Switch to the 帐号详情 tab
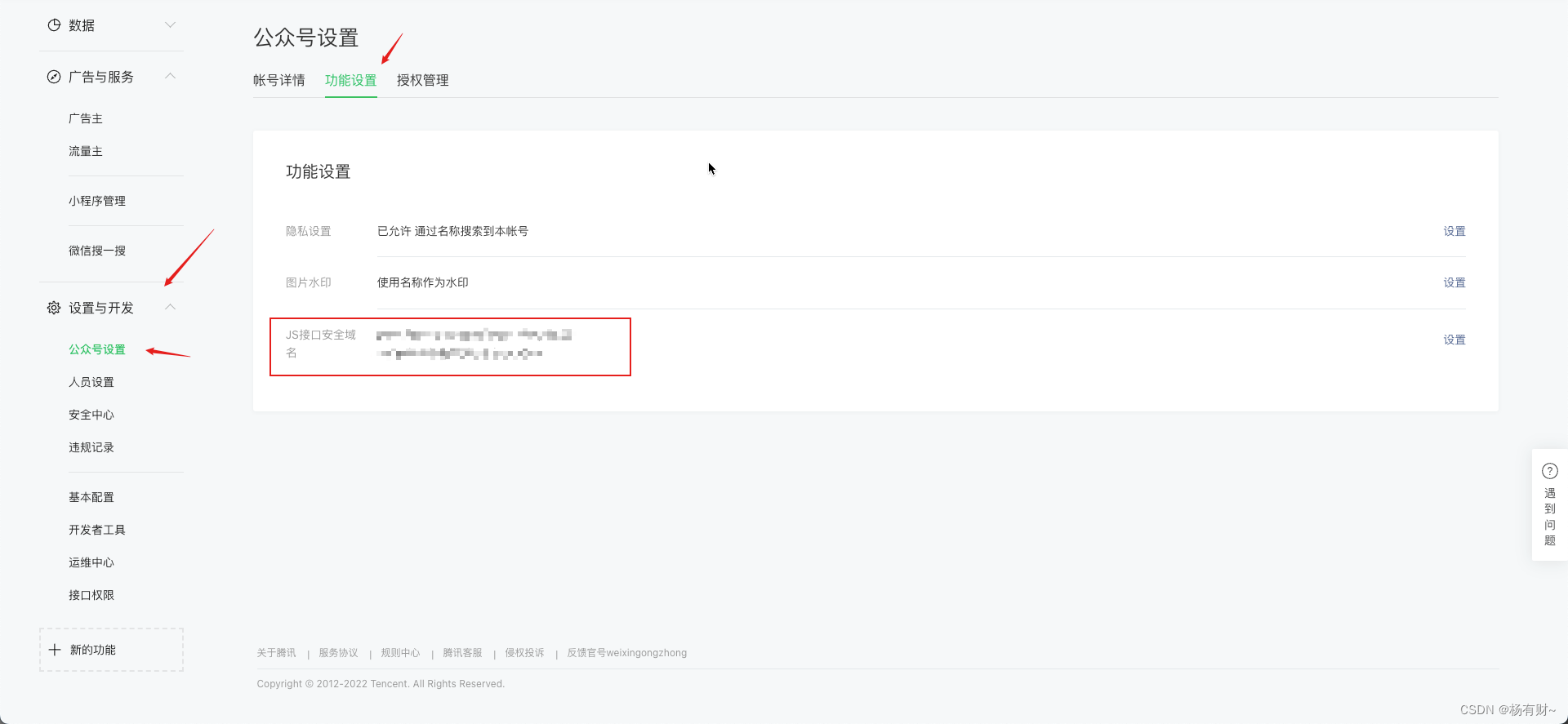This screenshot has height=724, width=1568. point(279,80)
